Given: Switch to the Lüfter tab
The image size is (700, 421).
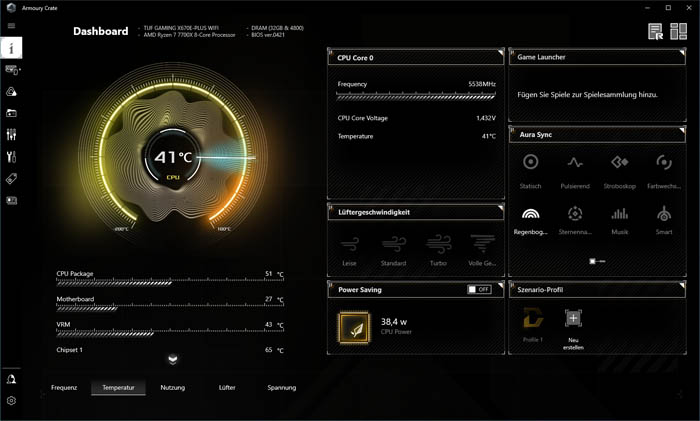Looking at the screenshot, I should tap(227, 388).
